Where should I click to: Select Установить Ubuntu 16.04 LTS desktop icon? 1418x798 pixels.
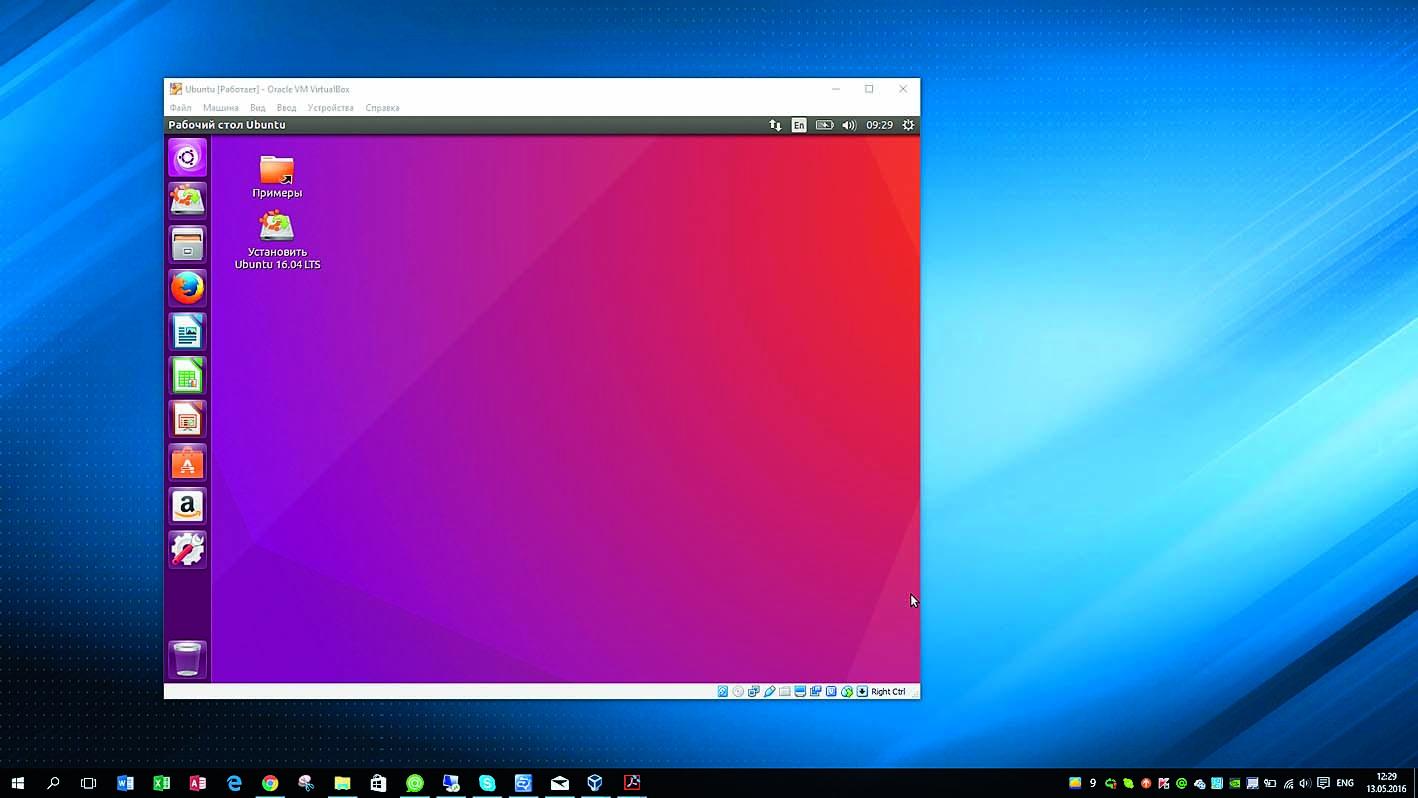(x=277, y=227)
